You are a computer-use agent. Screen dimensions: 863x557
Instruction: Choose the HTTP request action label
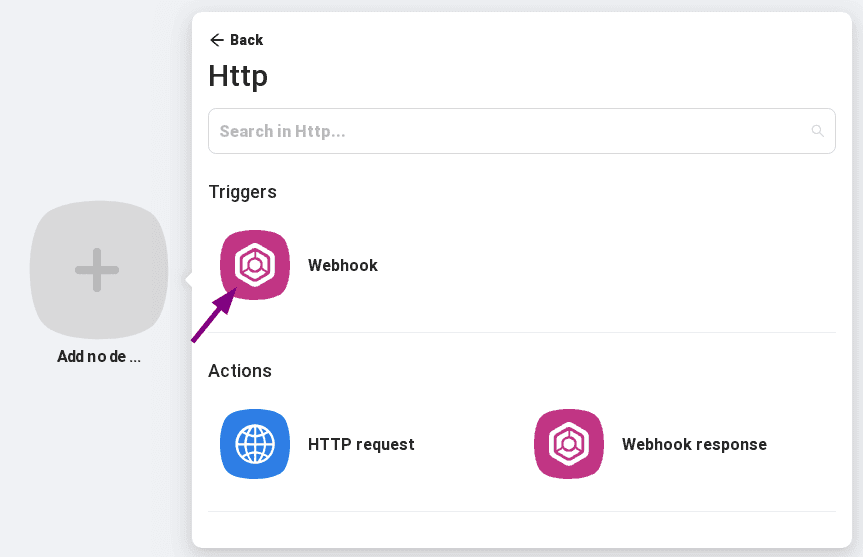(361, 444)
